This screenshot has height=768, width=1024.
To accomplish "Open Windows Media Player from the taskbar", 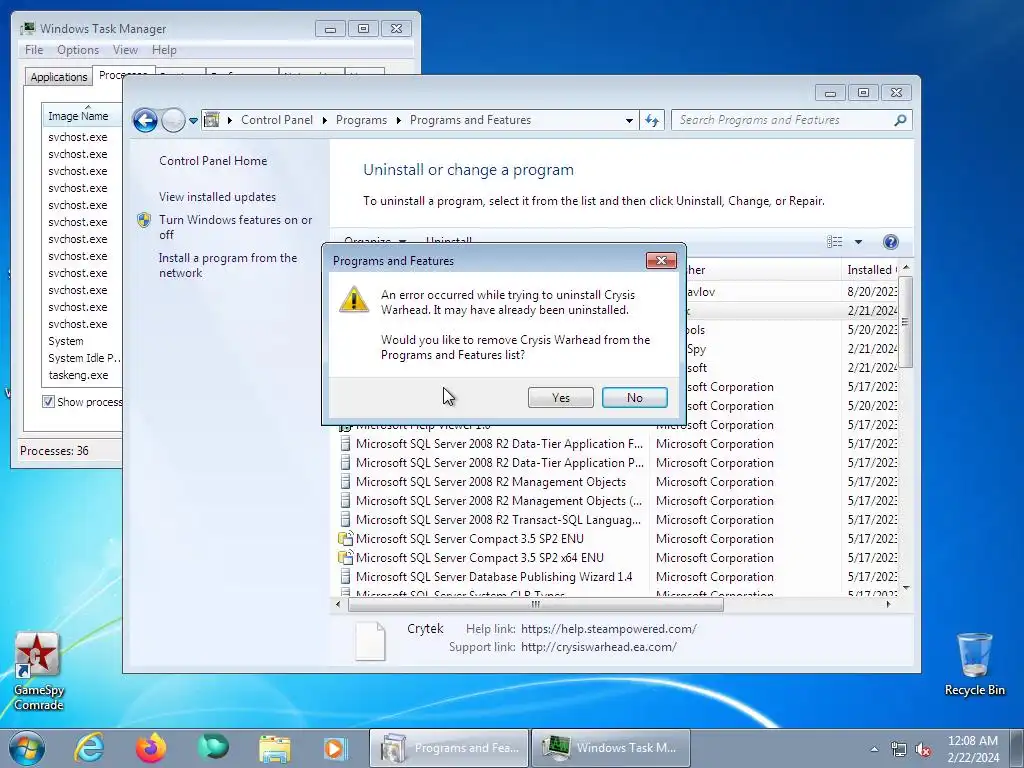I will coord(336,748).
